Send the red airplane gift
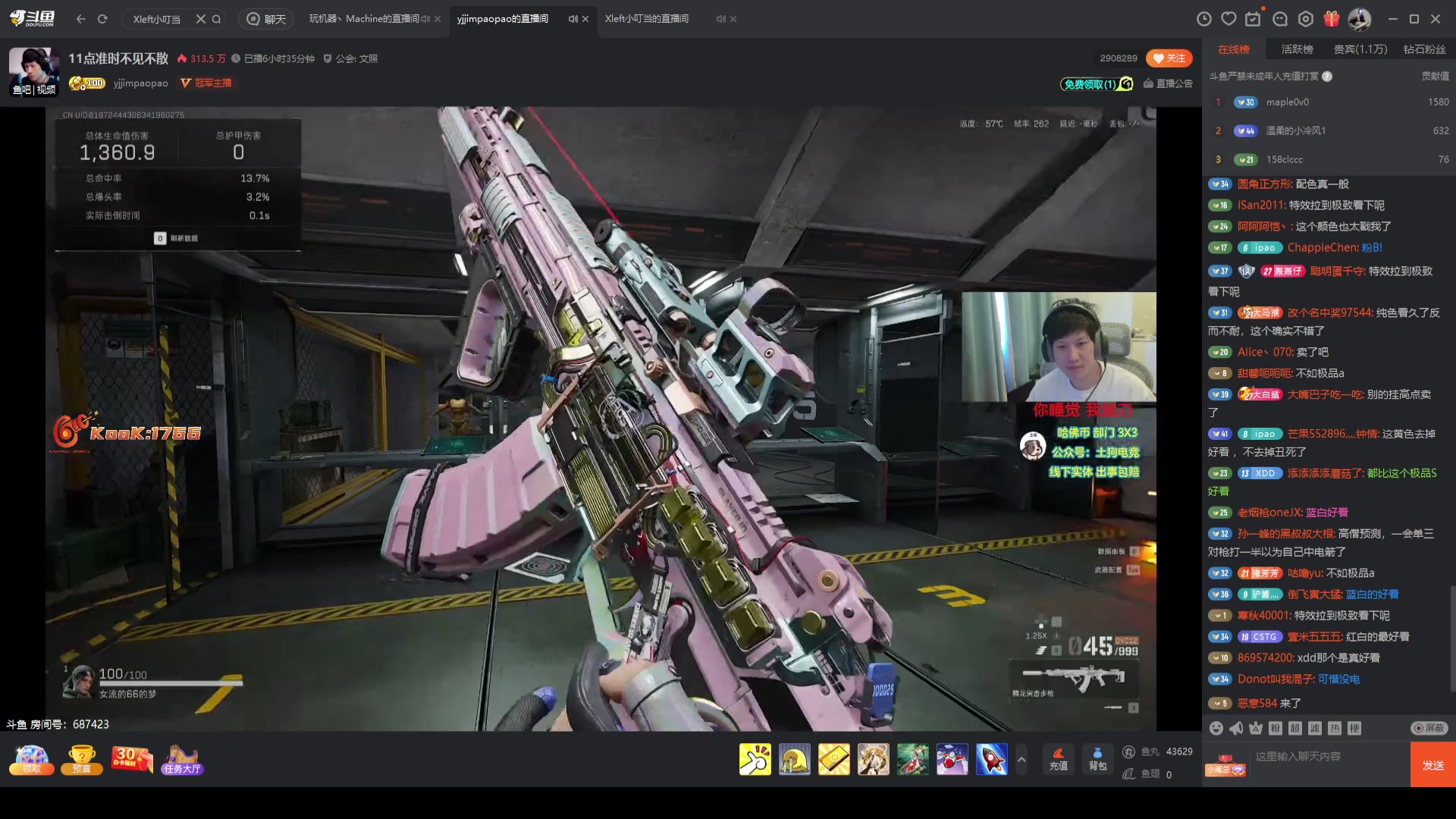The image size is (1456, 819). 952,759
